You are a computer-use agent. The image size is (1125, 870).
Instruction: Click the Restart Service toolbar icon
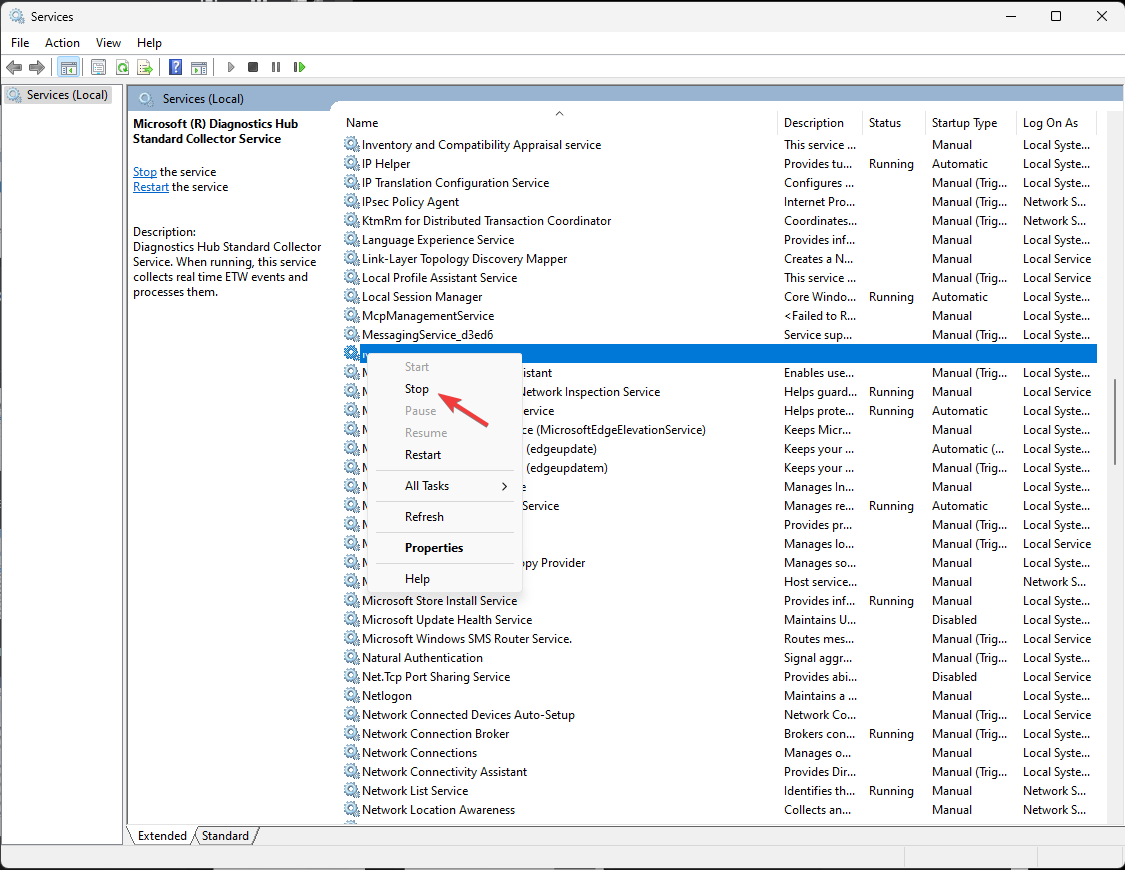tap(299, 67)
